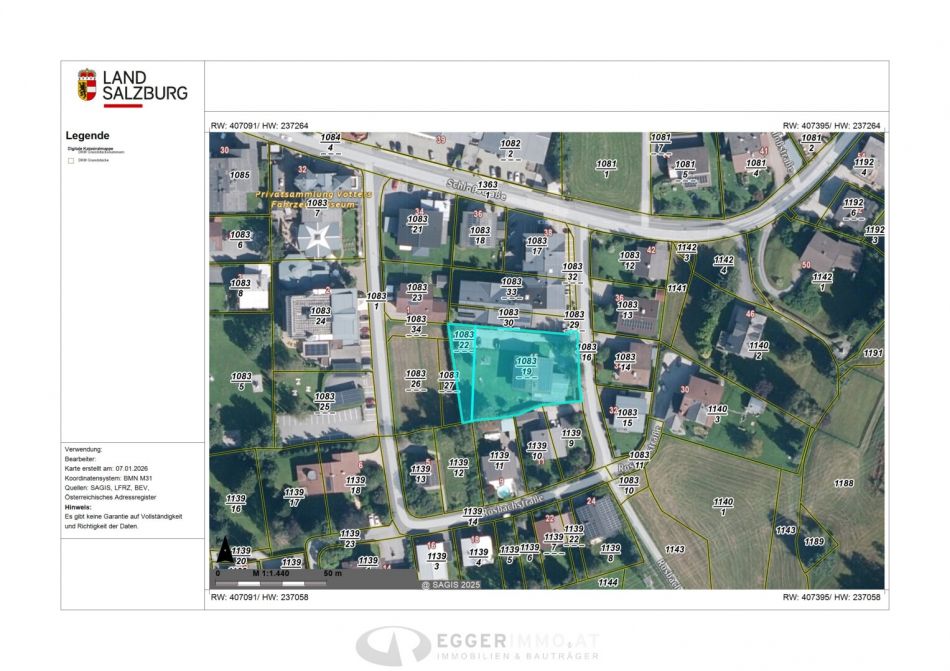Click the LAND SALZBURG title text
Screen dimensions: 950x671
pyautogui.click(x=144, y=85)
